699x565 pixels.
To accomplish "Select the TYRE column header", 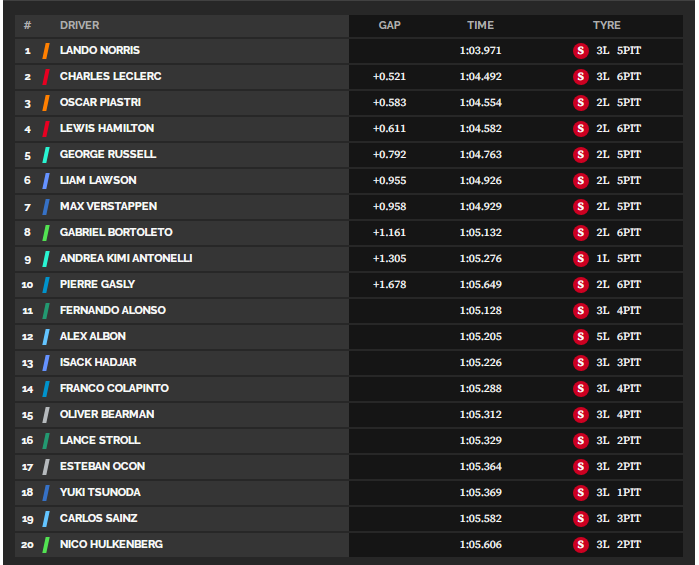I will [x=607, y=25].
